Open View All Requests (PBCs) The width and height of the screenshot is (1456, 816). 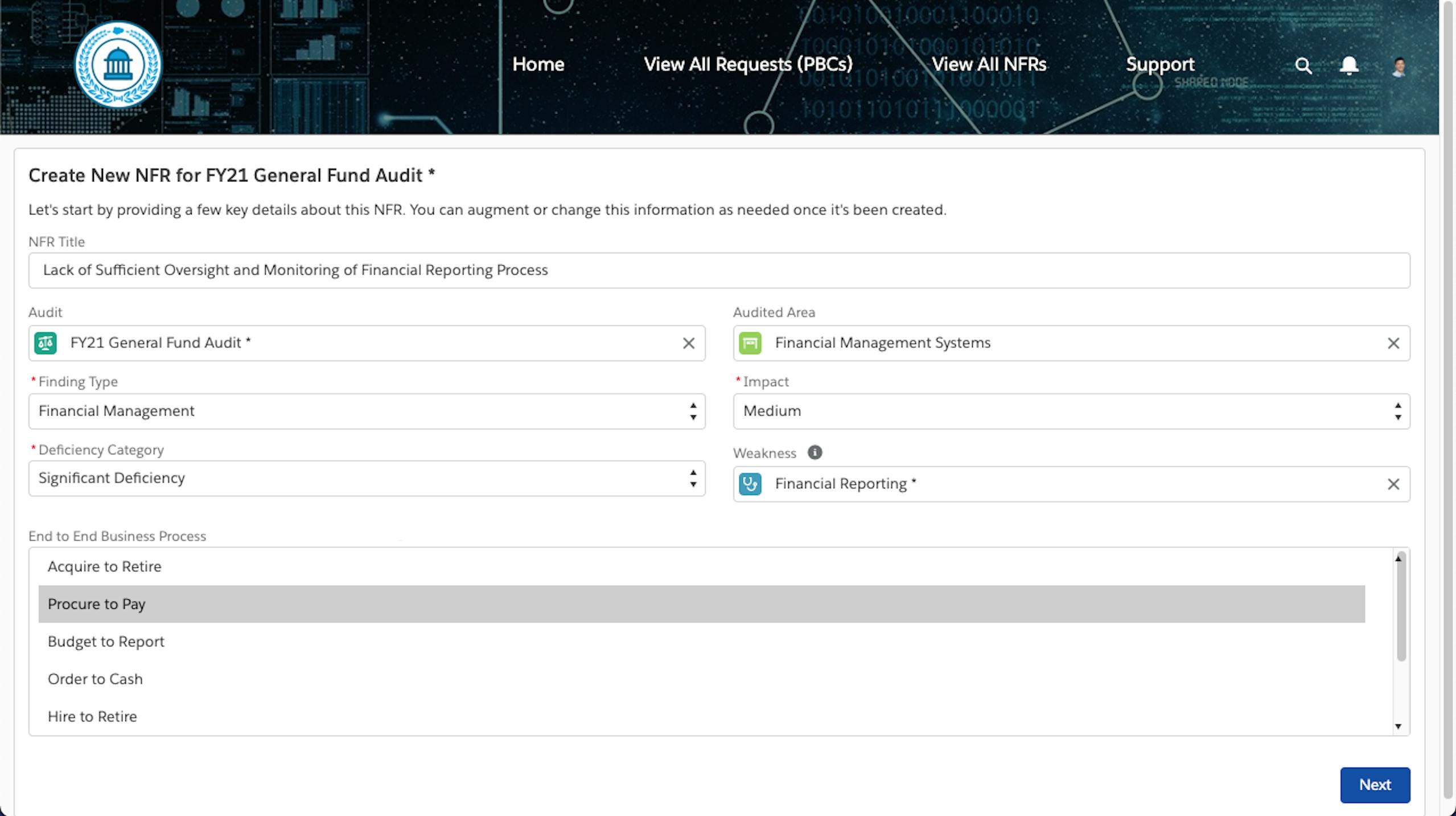tap(748, 64)
